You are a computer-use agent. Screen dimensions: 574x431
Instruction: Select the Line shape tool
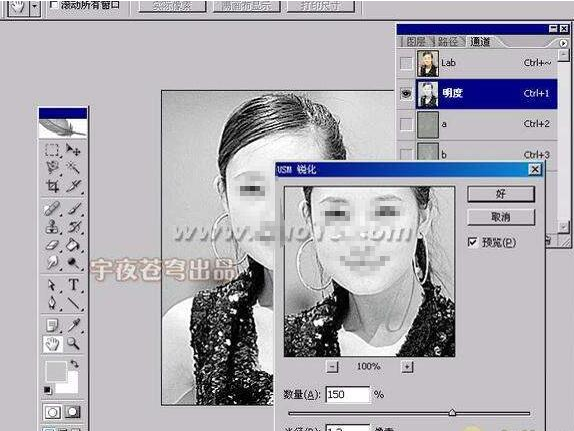coord(73,303)
